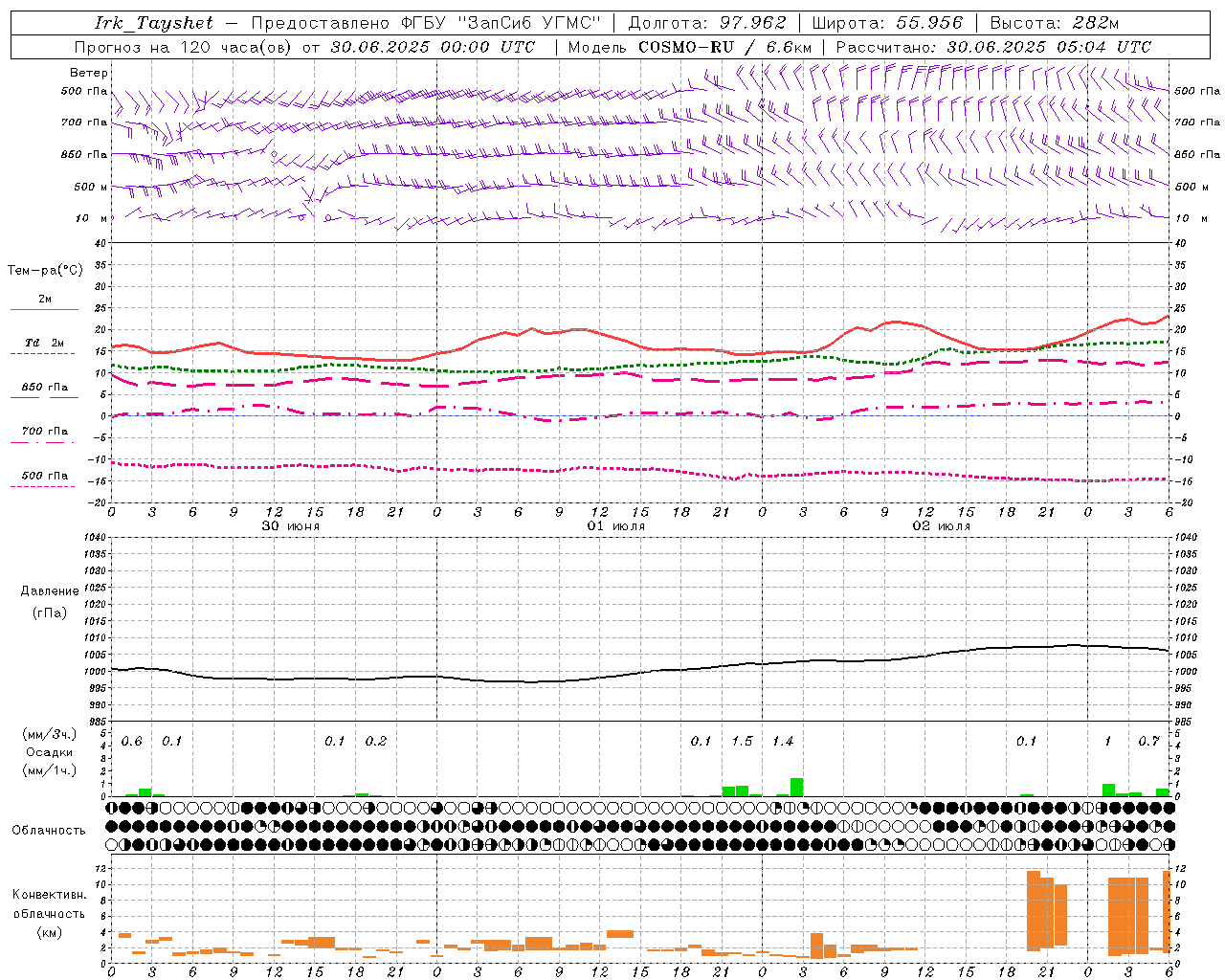Click the 01 июля date label
This screenshot has width=1225, height=980.
pos(616,526)
